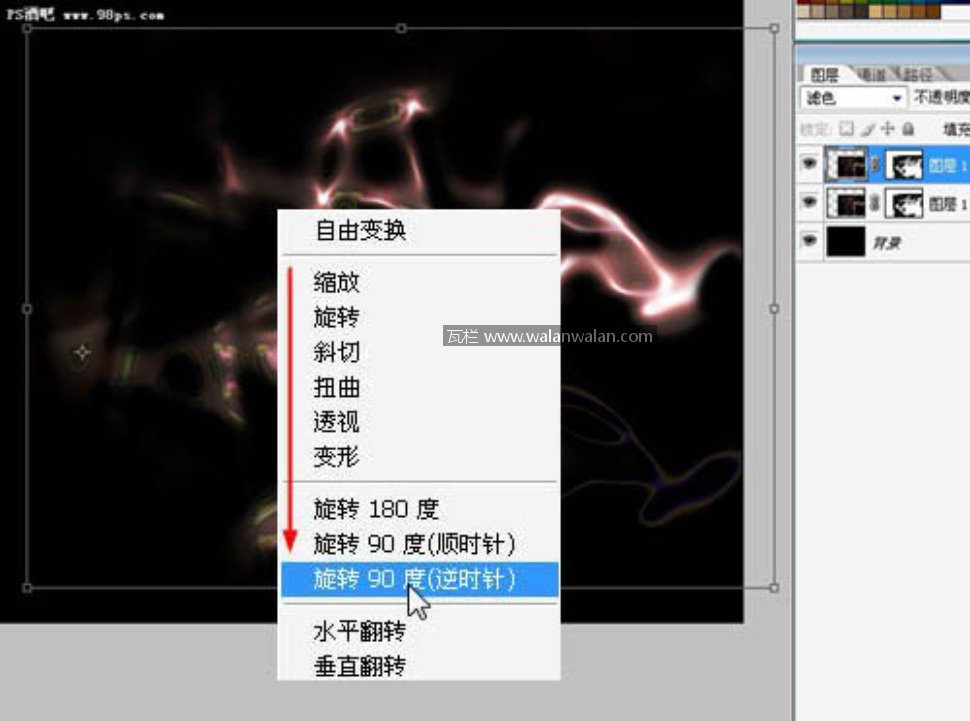Choose 水平翻转 in the context menu
970x721 pixels.
tap(360, 631)
